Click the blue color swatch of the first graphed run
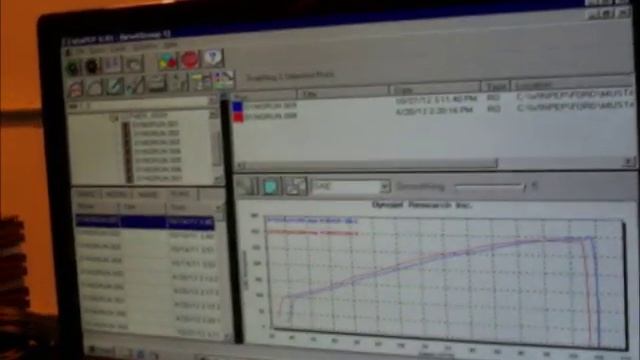 point(237,107)
